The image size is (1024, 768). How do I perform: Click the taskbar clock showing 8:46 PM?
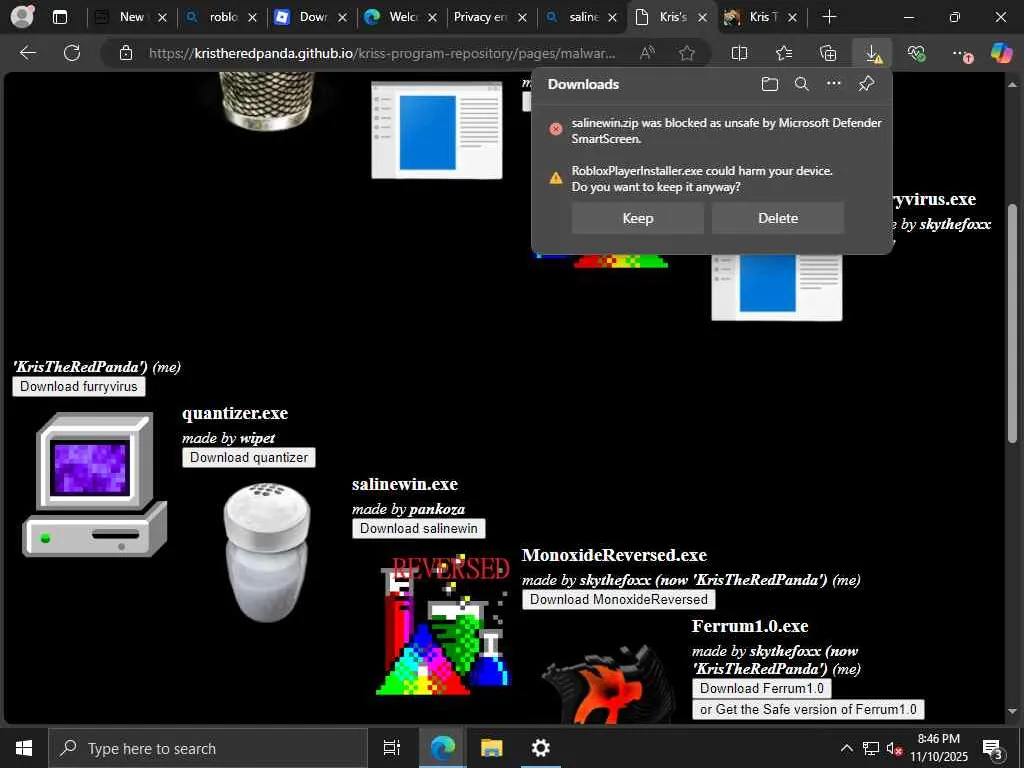(939, 748)
